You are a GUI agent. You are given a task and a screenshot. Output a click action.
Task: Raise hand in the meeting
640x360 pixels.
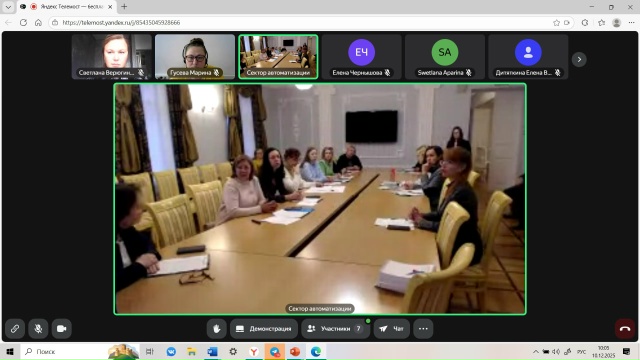[x=217, y=329]
